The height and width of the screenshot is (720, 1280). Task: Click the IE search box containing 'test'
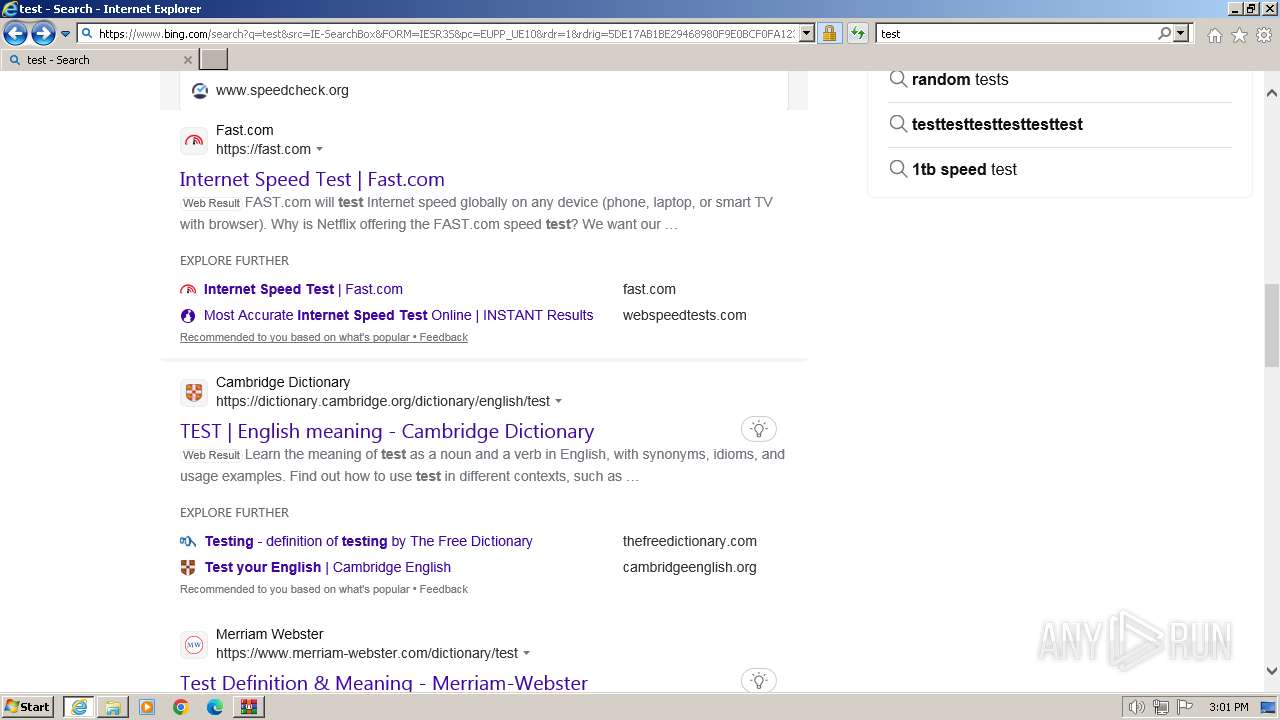coord(1016,34)
